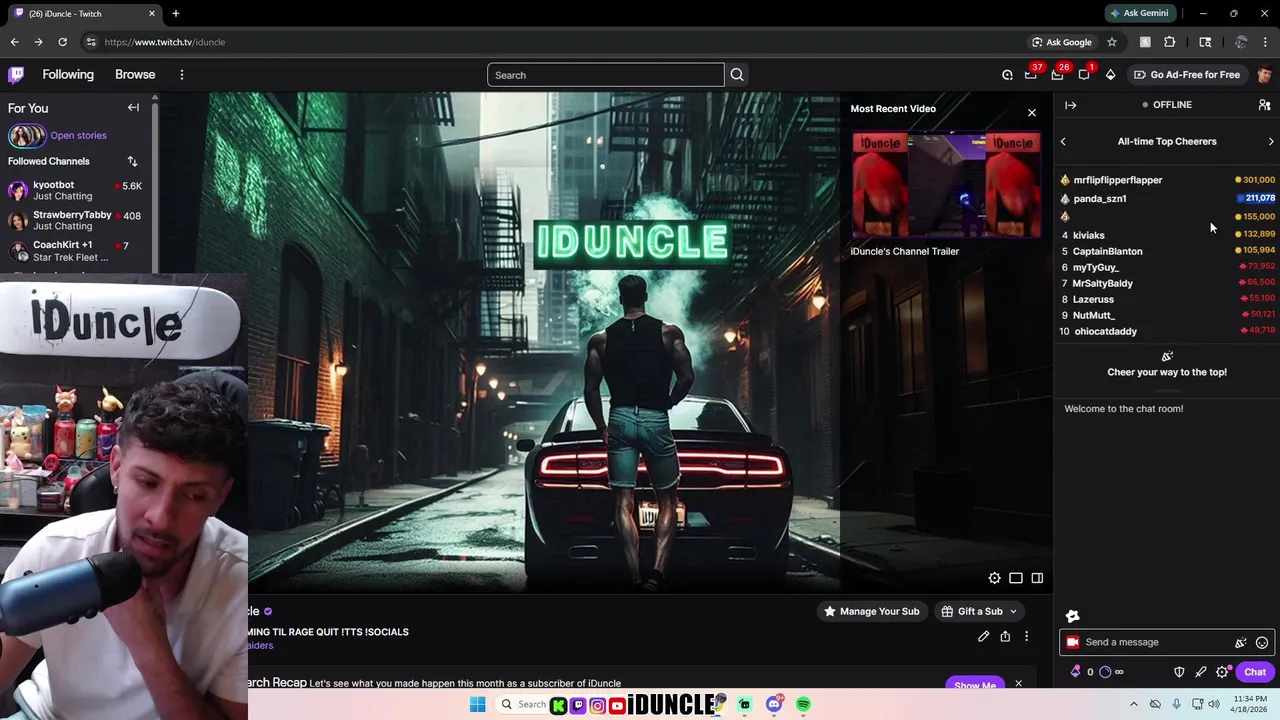
Task: Select top cheerer mrflipflipperflapper
Action: (x=1117, y=180)
